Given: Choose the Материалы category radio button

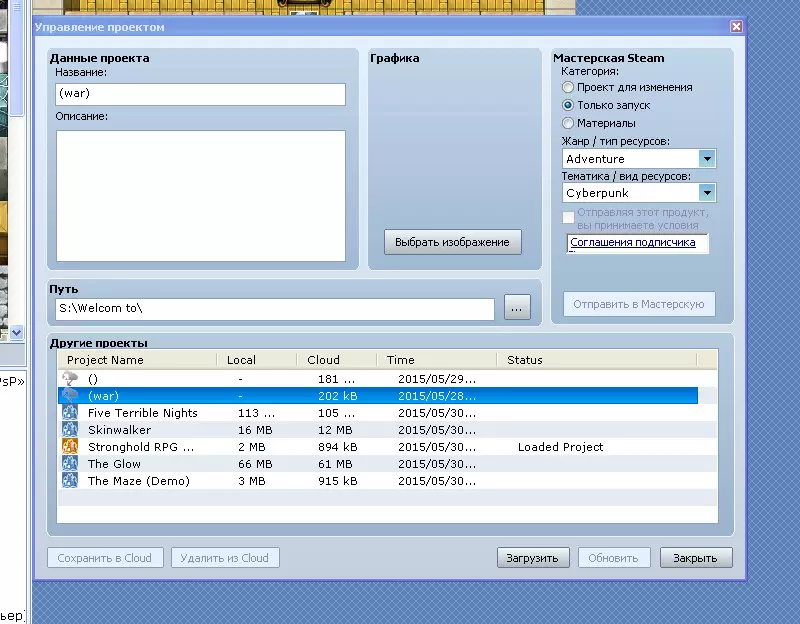Looking at the screenshot, I should click(568, 123).
